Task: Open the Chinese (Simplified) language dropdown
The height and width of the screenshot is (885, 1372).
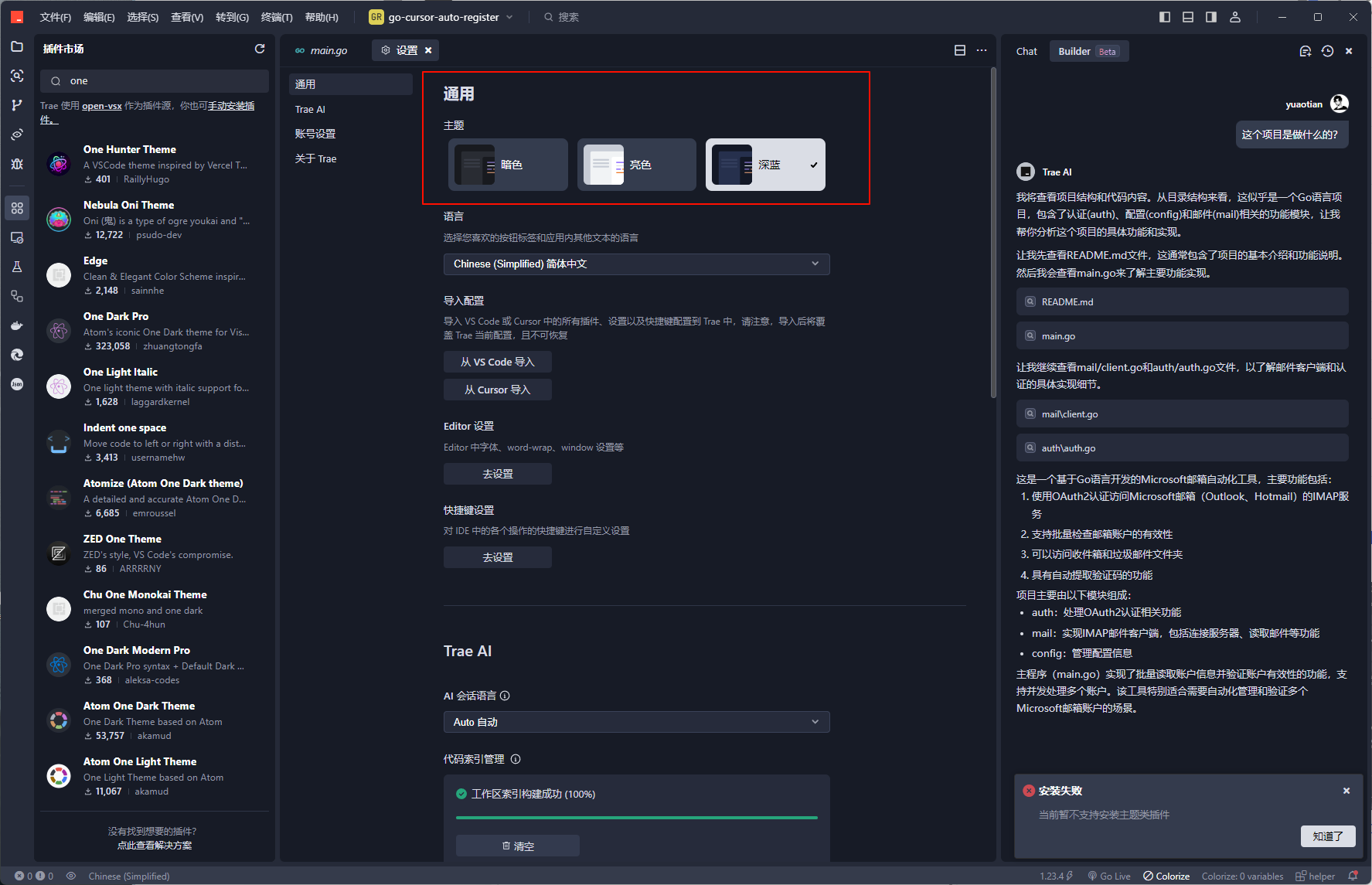Action: pyautogui.click(x=637, y=264)
